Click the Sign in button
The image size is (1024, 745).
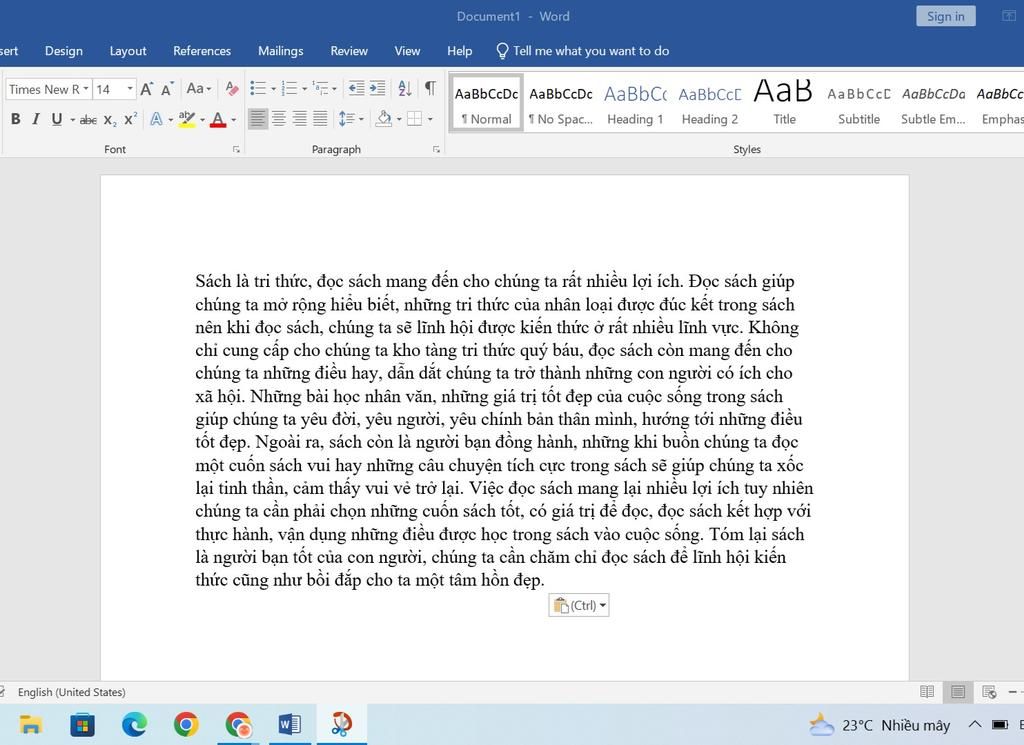tap(946, 16)
